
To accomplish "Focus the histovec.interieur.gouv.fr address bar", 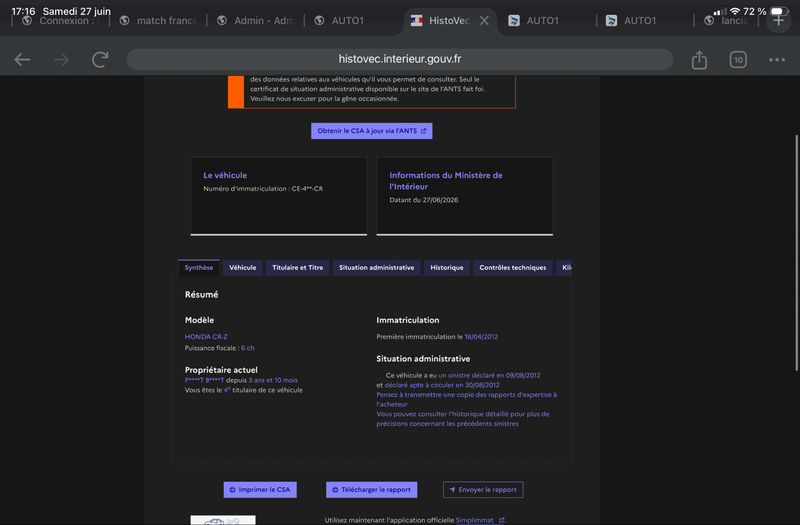I will tap(399, 59).
